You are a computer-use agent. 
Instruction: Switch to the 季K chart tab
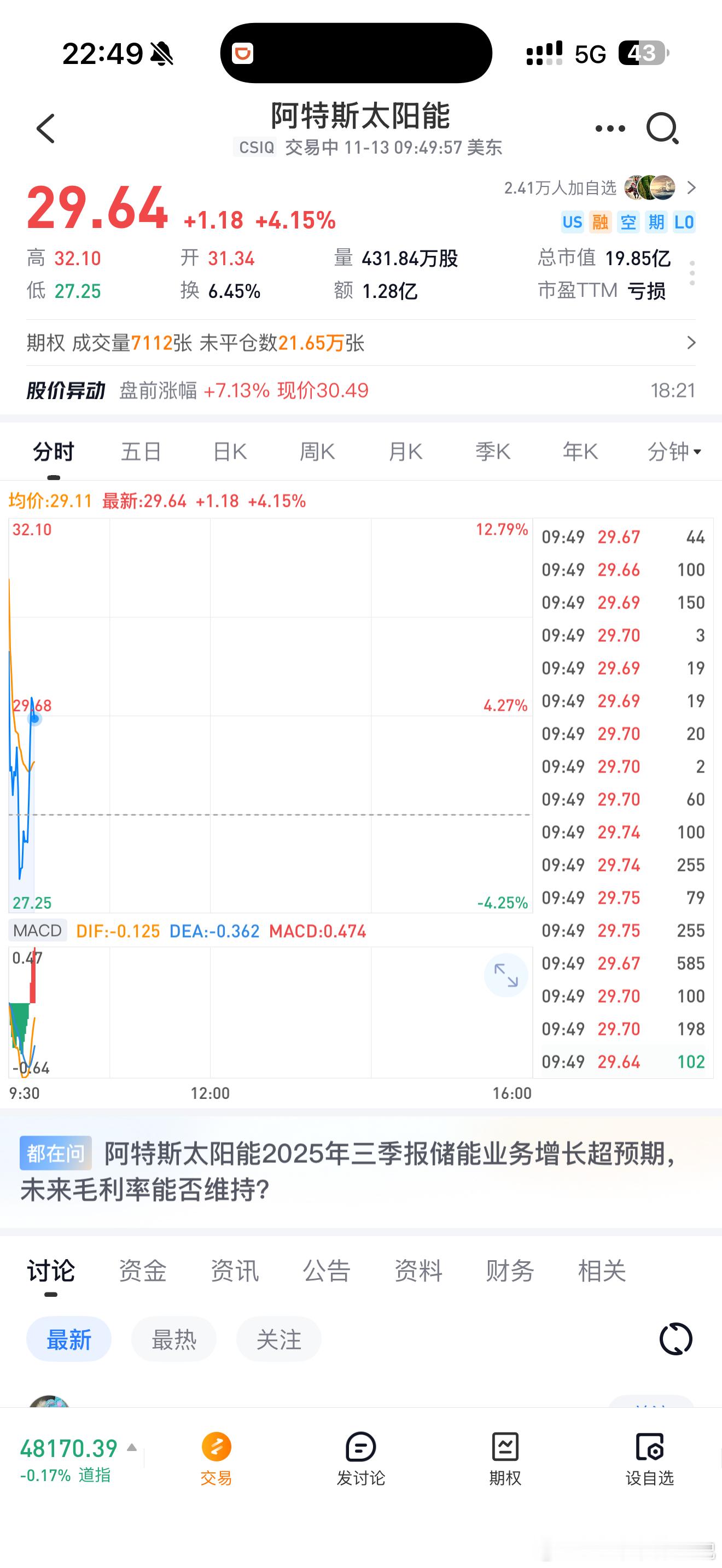click(493, 452)
